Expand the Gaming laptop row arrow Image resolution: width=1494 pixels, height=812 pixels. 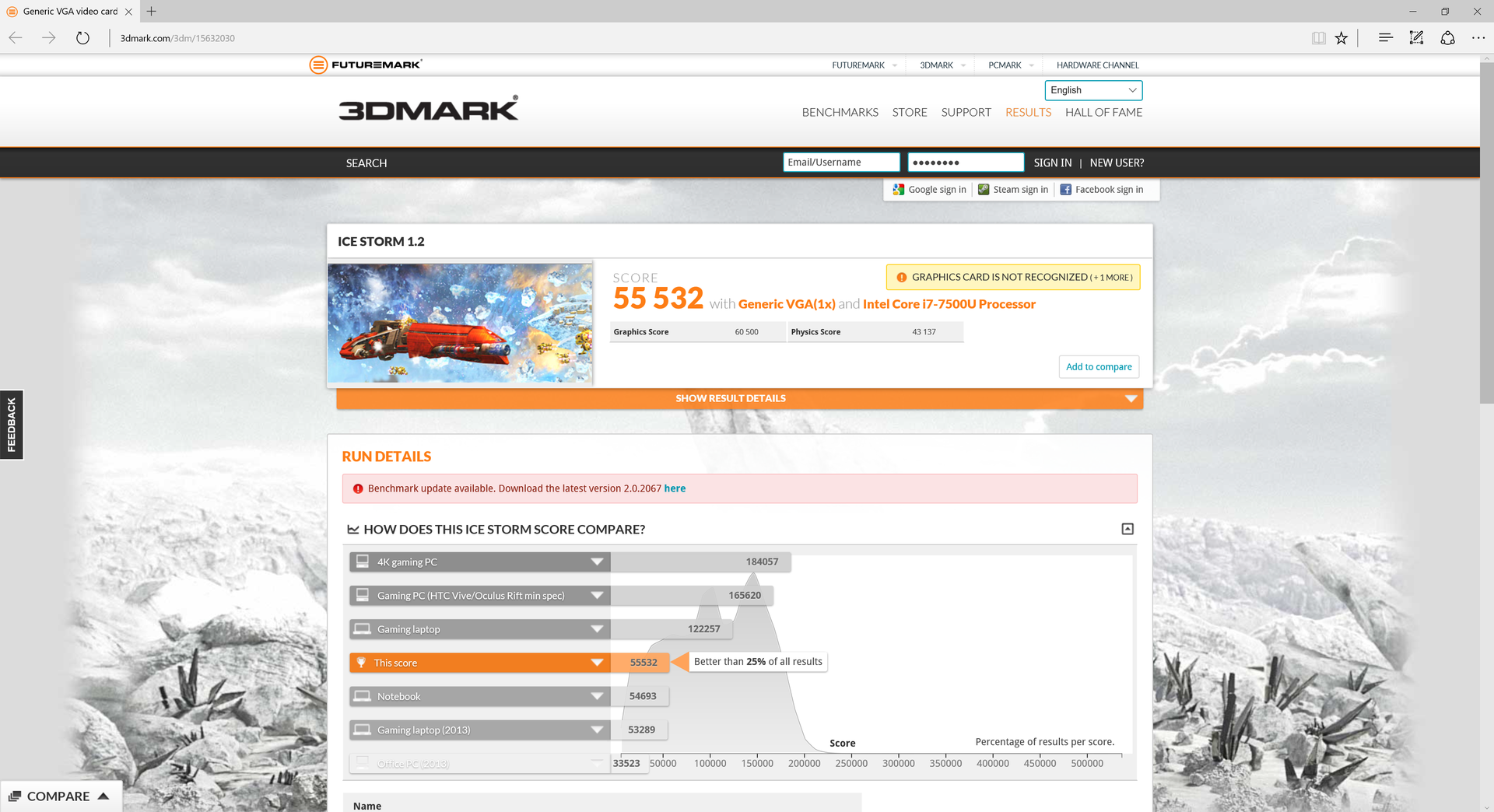tap(597, 628)
